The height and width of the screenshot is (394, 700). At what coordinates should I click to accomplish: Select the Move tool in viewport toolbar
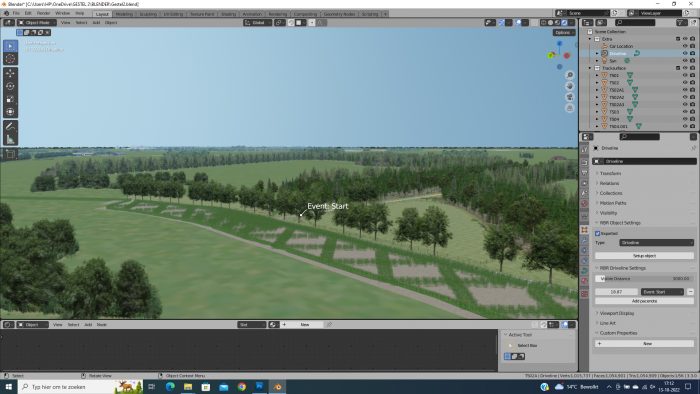point(10,73)
